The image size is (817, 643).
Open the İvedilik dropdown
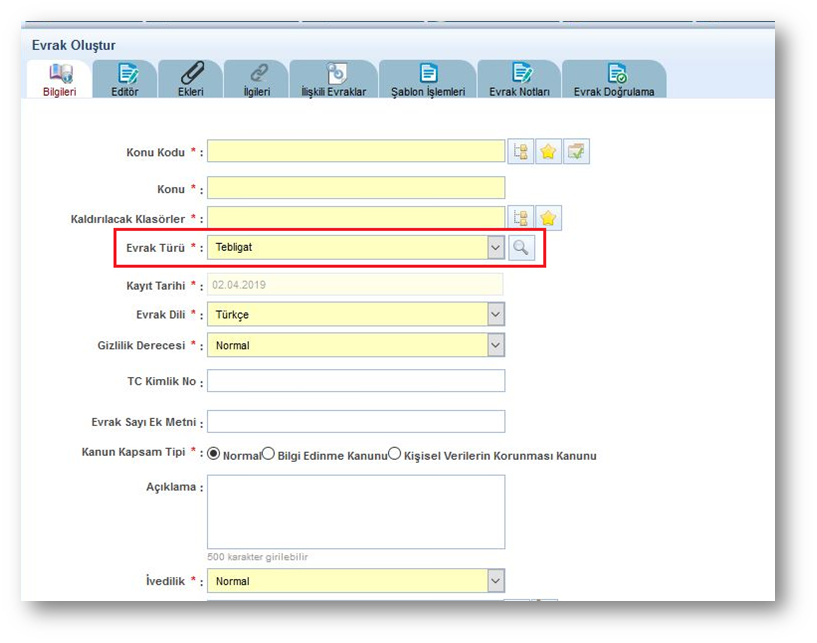tap(495, 581)
